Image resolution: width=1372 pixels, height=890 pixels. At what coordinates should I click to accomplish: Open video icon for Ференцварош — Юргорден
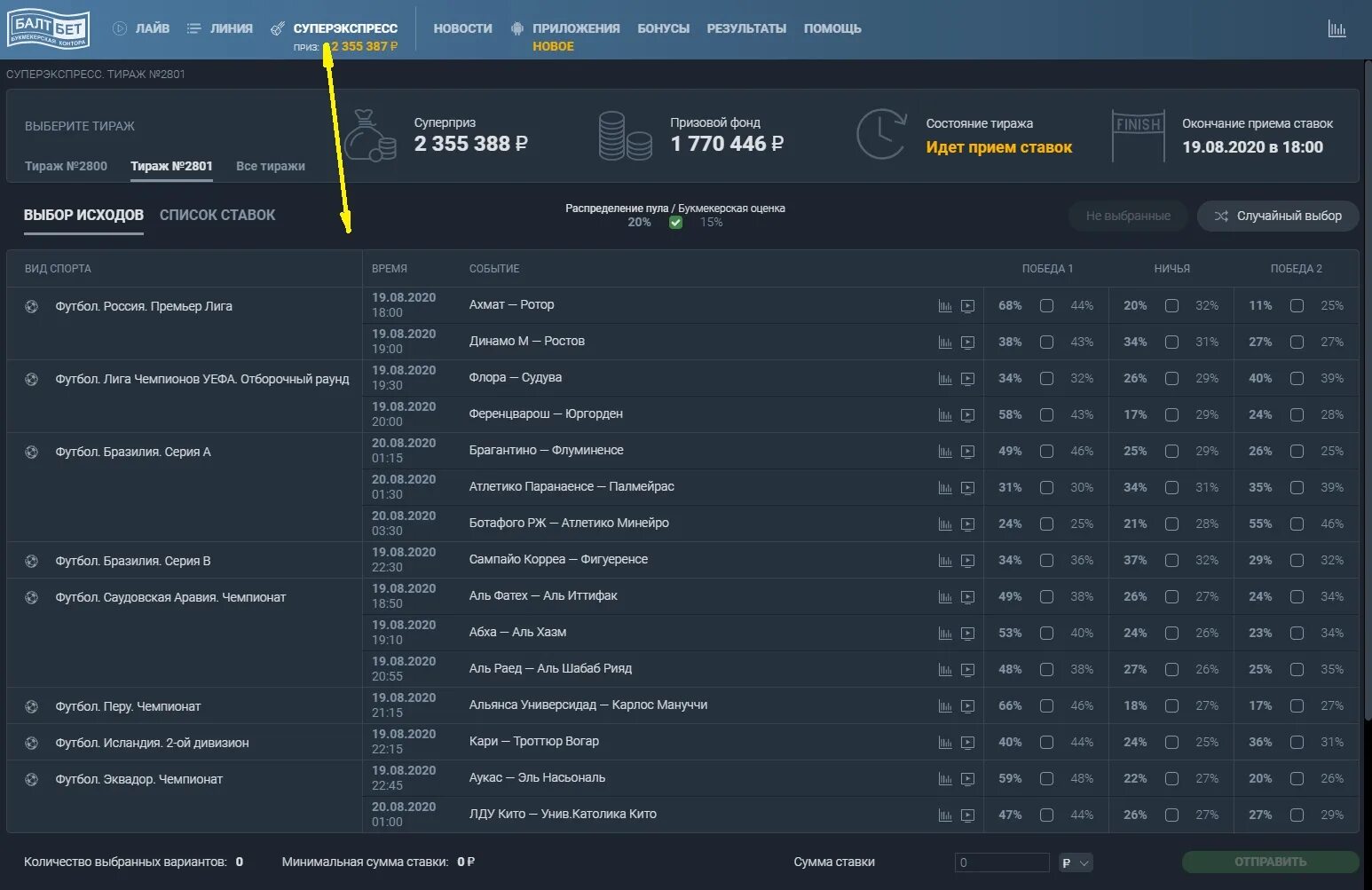pos(967,415)
